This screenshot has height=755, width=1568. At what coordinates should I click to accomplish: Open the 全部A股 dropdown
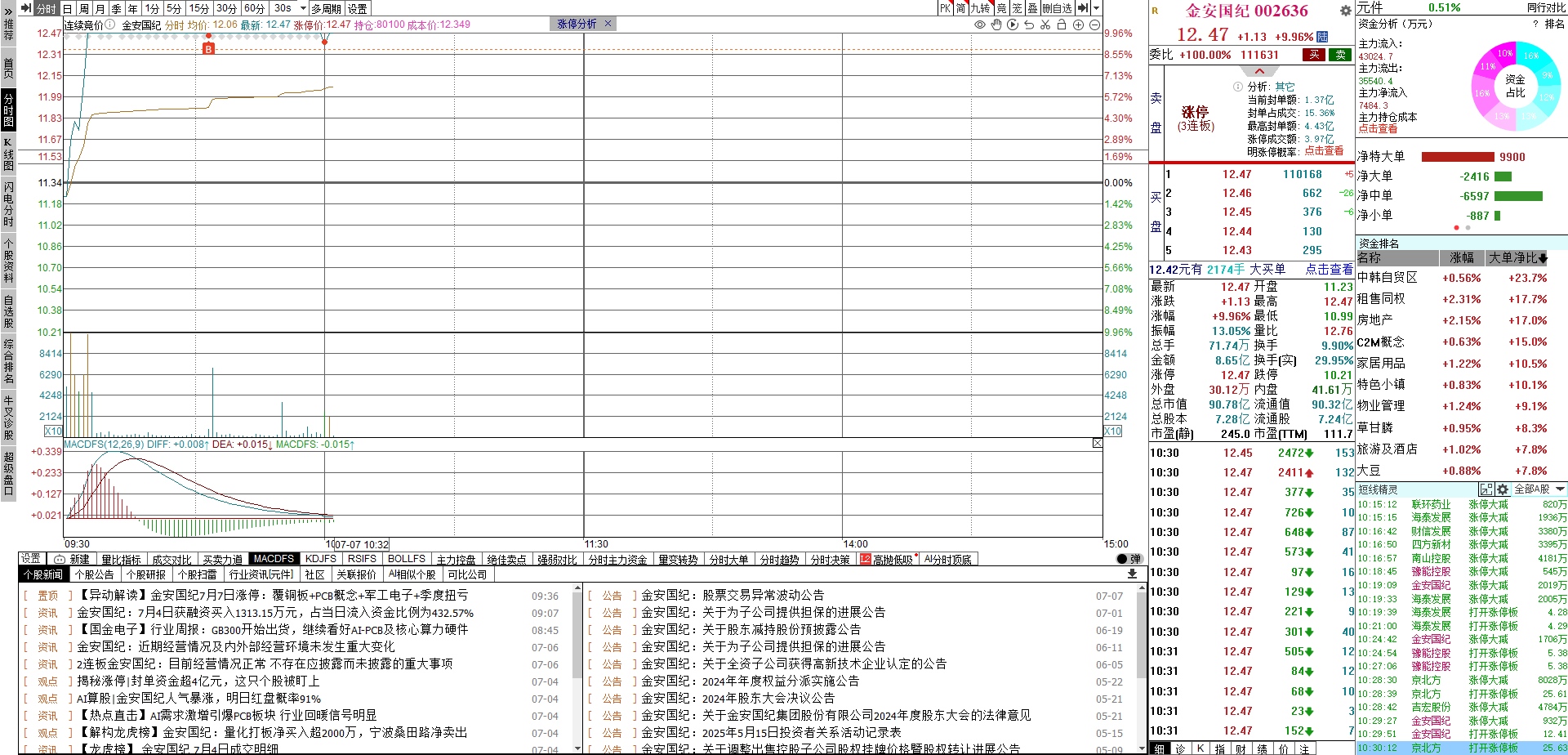point(1539,489)
